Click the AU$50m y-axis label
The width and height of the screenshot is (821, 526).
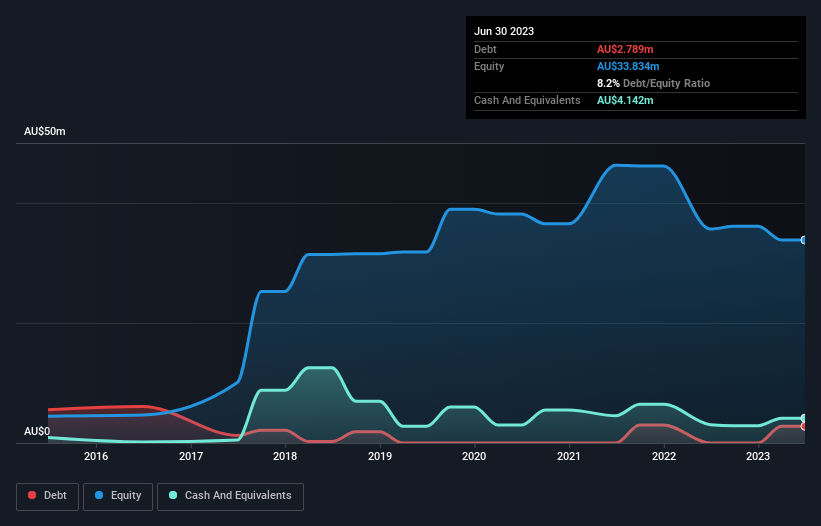coord(45,131)
